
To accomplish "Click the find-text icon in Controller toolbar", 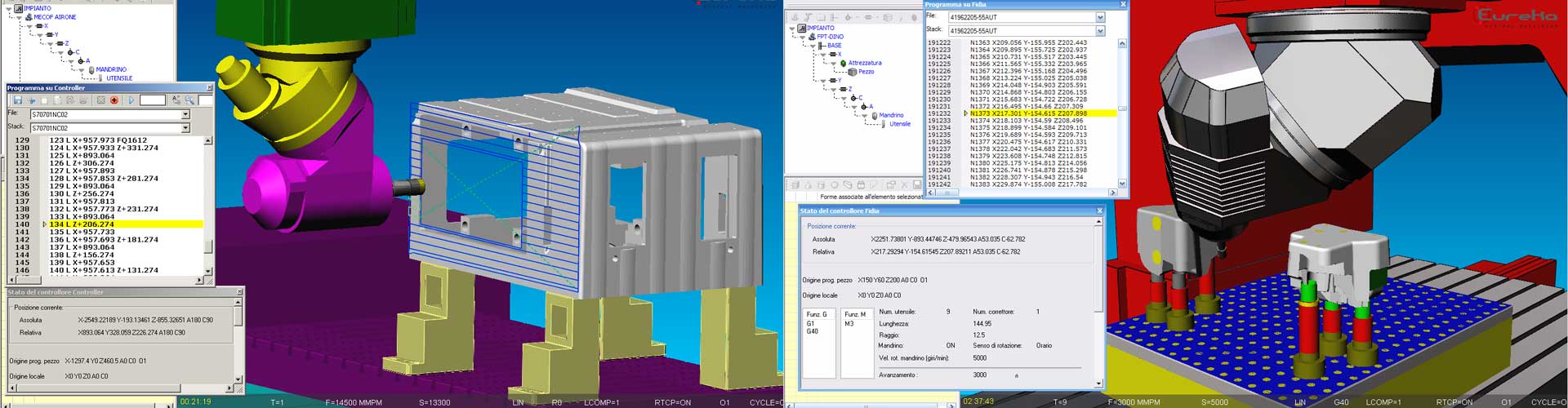I will point(176,100).
